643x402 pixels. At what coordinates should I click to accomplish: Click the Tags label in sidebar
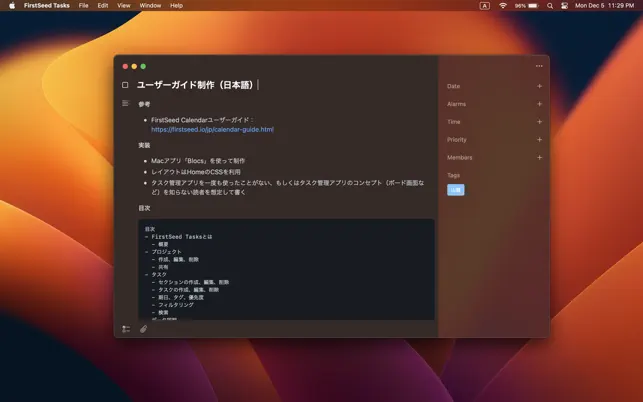tap(454, 176)
